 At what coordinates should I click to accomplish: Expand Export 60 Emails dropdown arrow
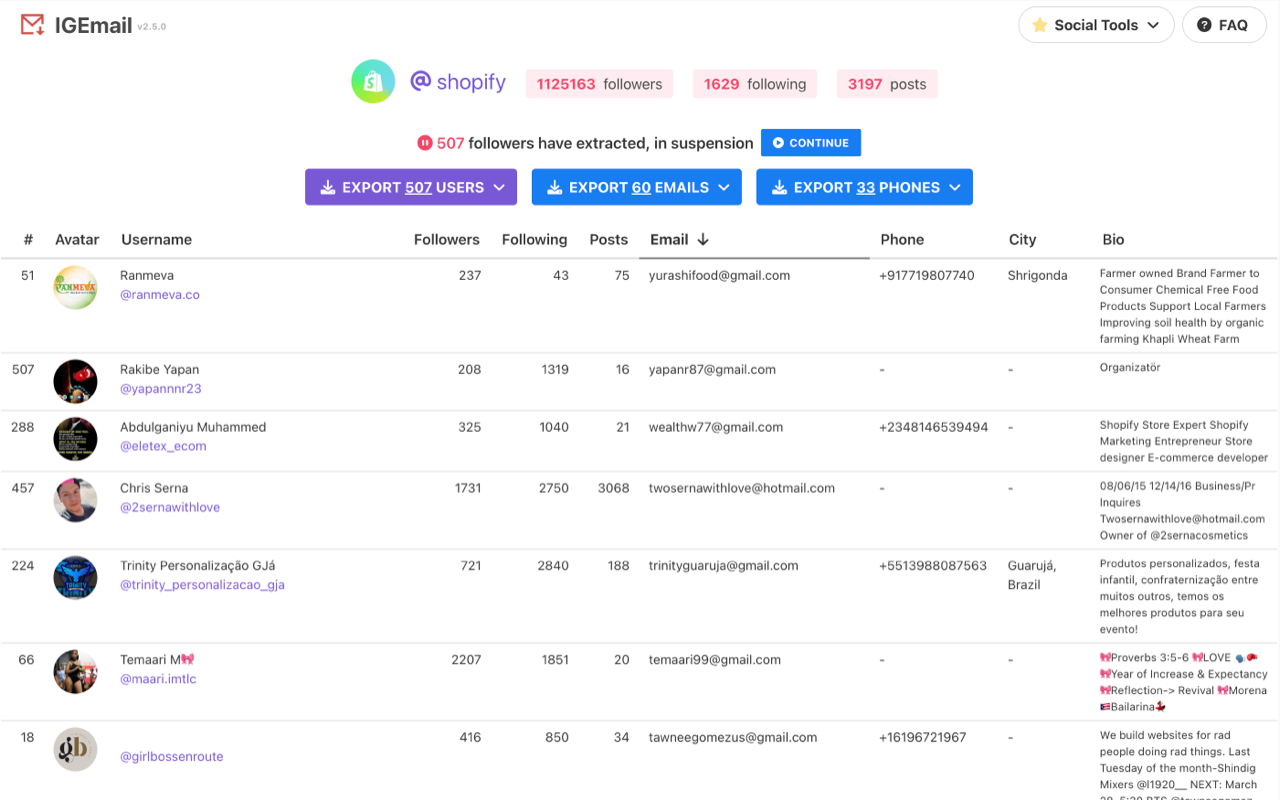point(724,187)
